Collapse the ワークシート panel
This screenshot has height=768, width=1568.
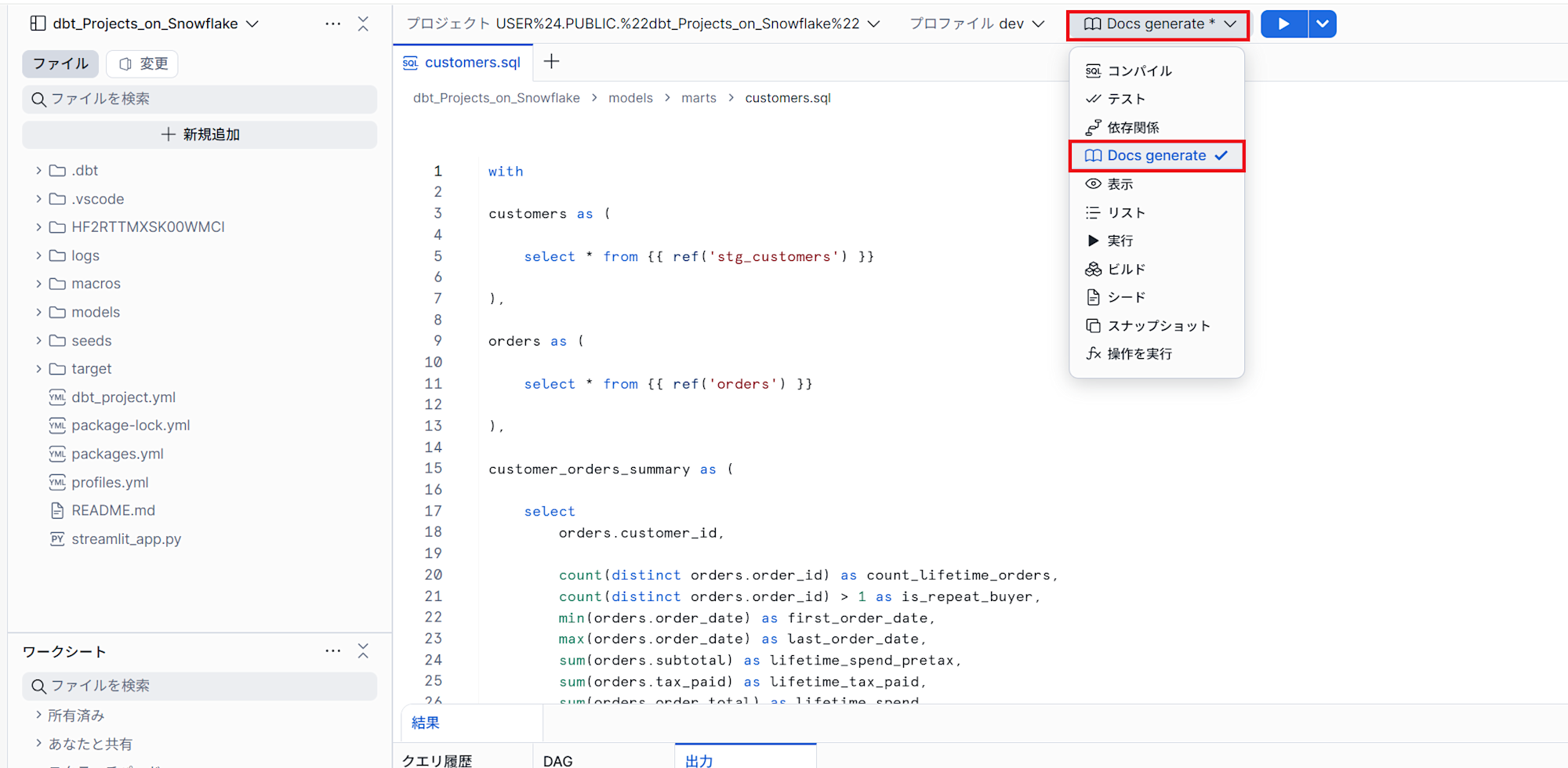[363, 651]
